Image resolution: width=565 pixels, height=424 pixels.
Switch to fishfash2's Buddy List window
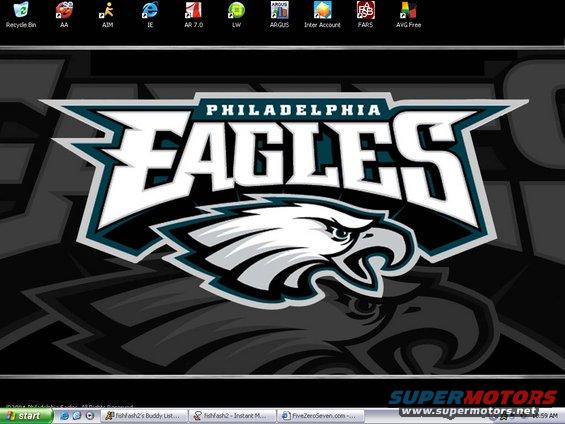pos(144,416)
